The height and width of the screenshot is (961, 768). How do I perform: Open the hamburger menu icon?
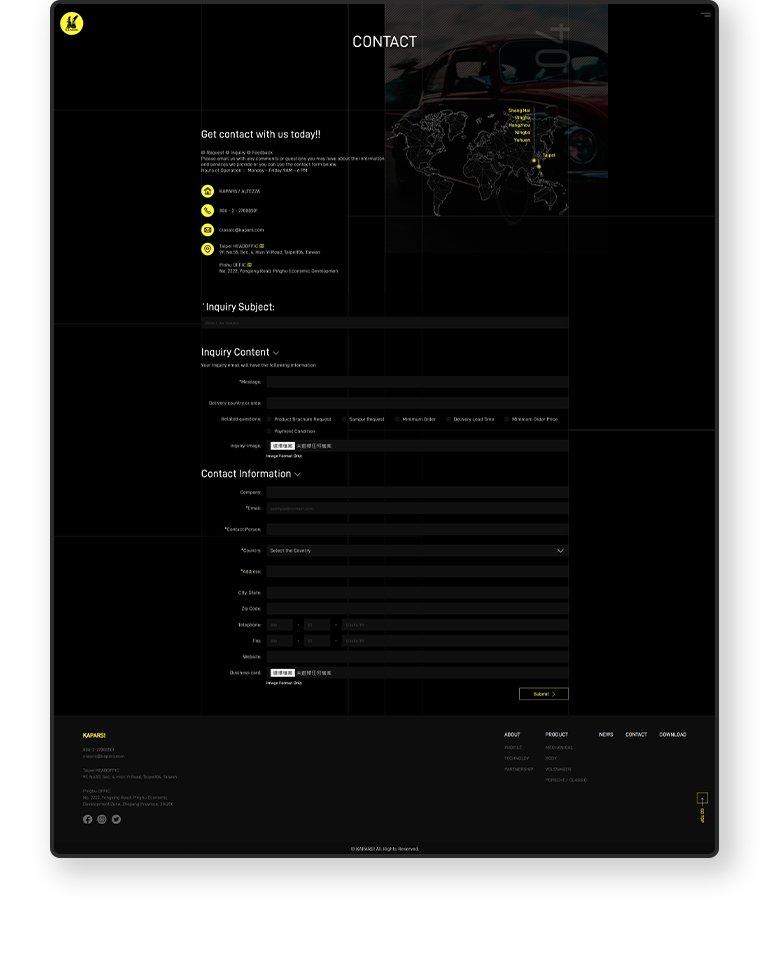(x=706, y=15)
